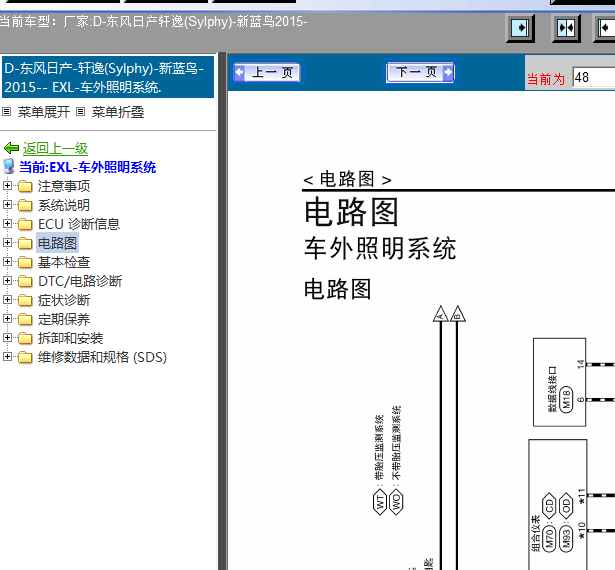Image resolution: width=615 pixels, height=570 pixels.
Task: Click the 数据线接口 M18 connector box in diagram
Action: (560, 382)
